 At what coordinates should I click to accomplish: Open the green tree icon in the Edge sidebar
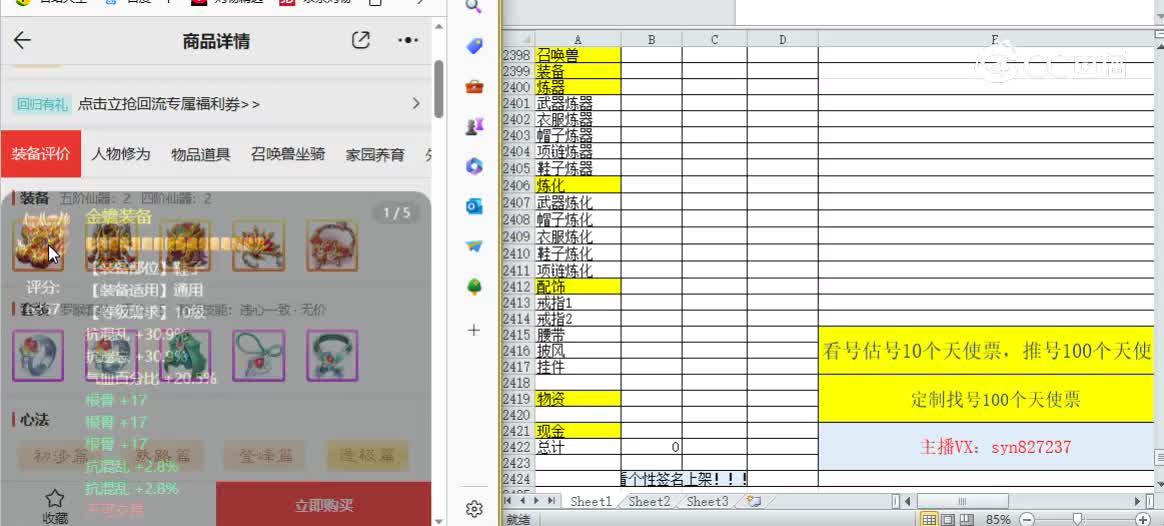(x=474, y=287)
